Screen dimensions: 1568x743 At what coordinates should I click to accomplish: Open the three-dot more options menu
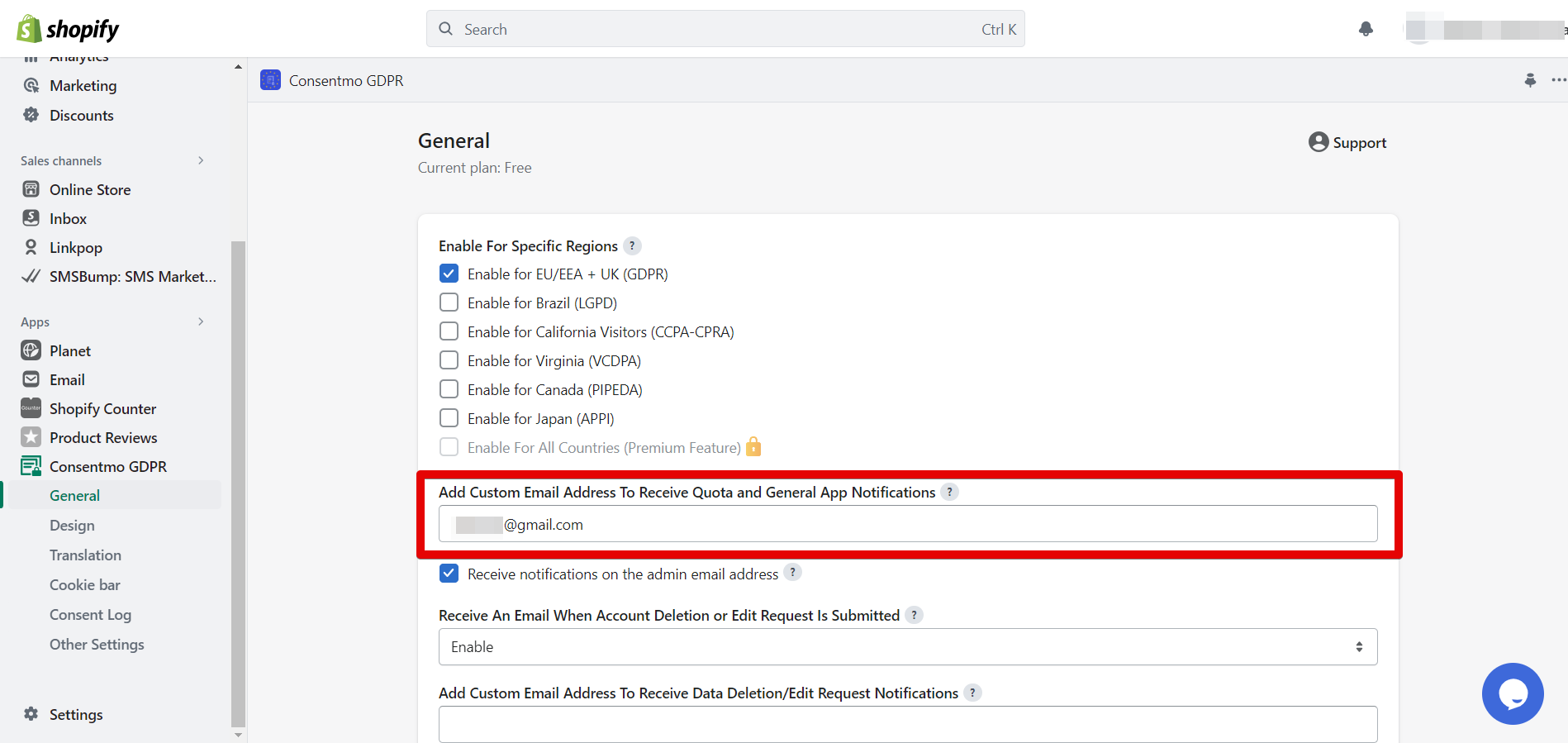tap(1558, 80)
